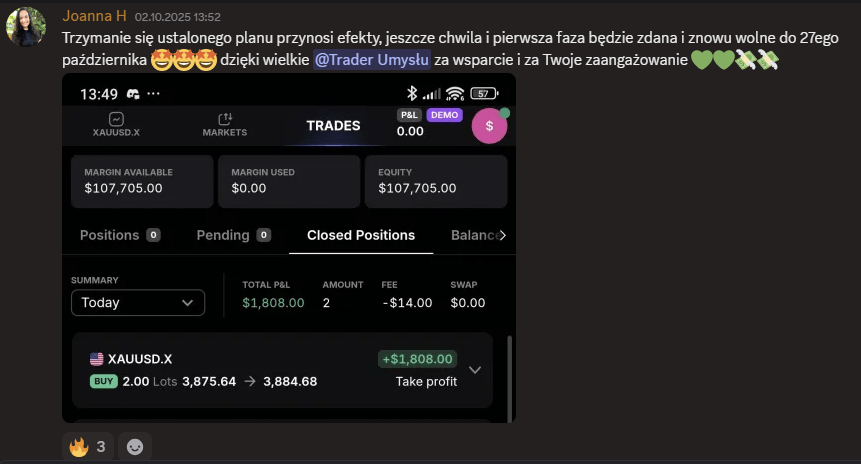Viewport: 861px width, 464px height.
Task: Click the Joanna H username
Action: coord(94,16)
